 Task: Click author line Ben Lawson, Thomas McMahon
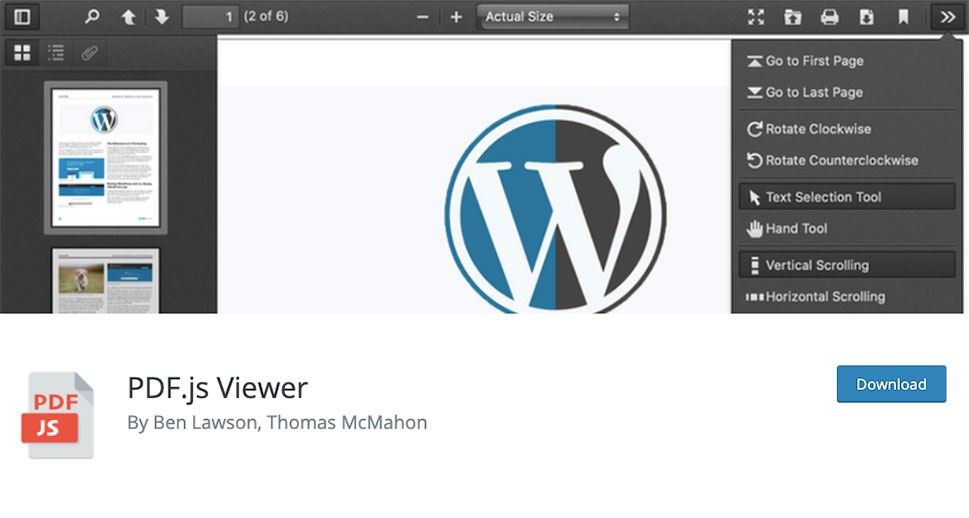click(277, 423)
